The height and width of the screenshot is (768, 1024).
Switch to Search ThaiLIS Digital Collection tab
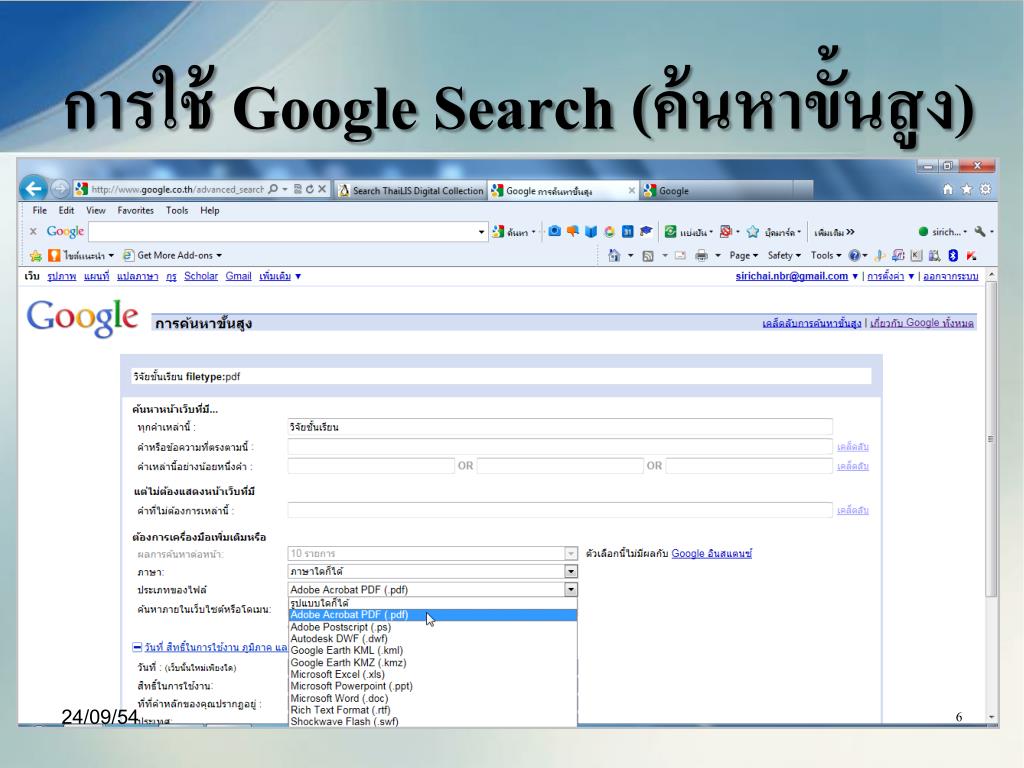click(411, 191)
